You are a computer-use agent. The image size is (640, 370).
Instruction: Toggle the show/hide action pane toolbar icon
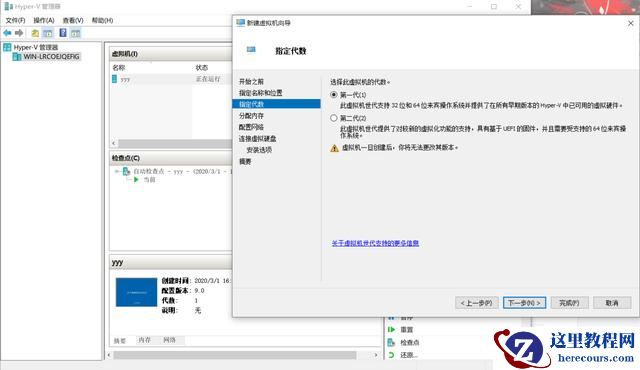click(x=76, y=33)
